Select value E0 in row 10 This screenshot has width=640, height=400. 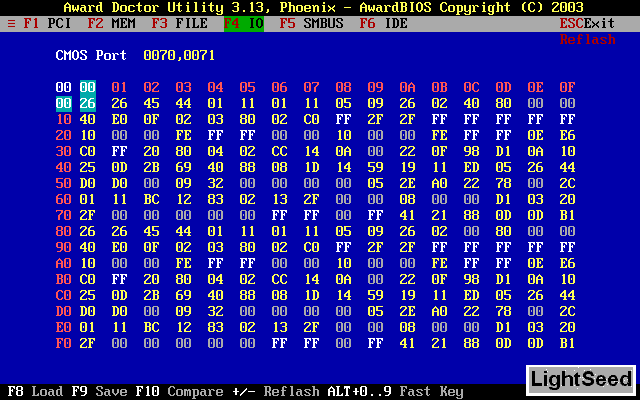click(120, 120)
